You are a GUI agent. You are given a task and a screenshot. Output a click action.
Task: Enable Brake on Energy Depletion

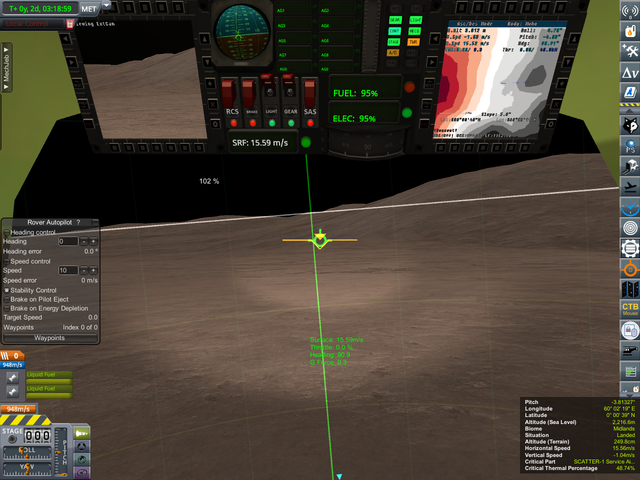point(7,309)
